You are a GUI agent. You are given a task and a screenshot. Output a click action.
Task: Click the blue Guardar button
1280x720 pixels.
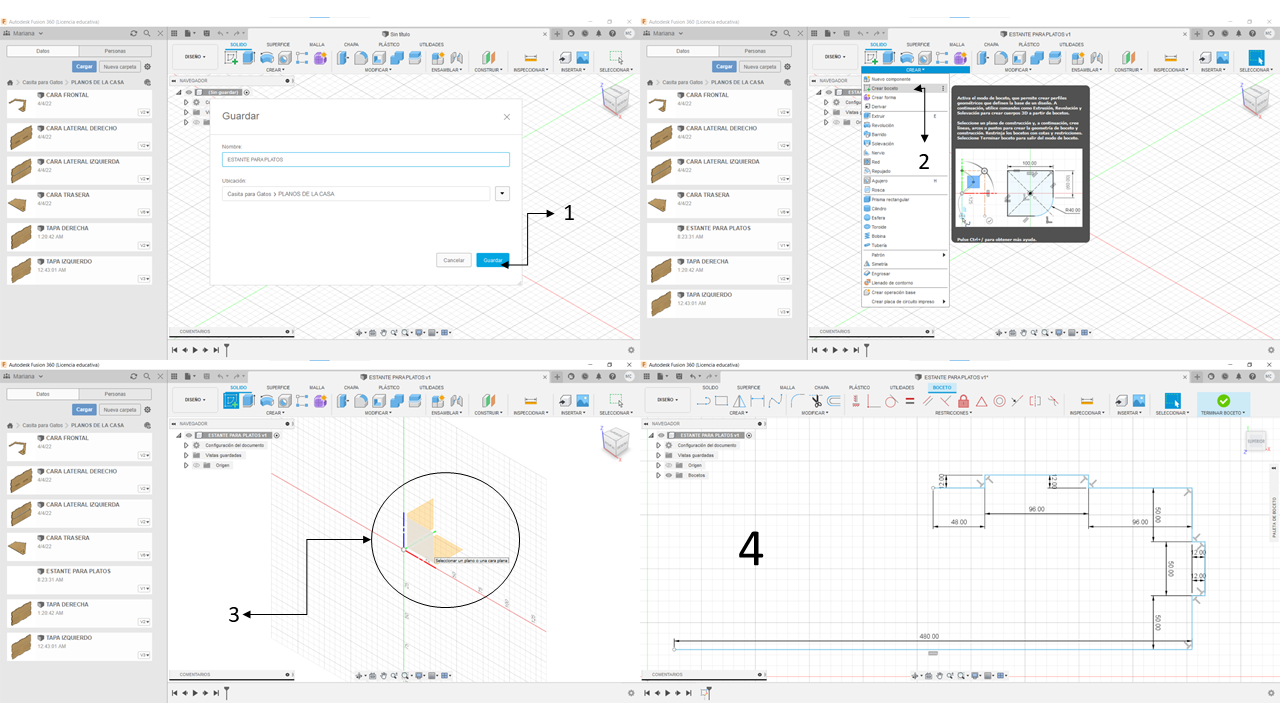point(493,260)
